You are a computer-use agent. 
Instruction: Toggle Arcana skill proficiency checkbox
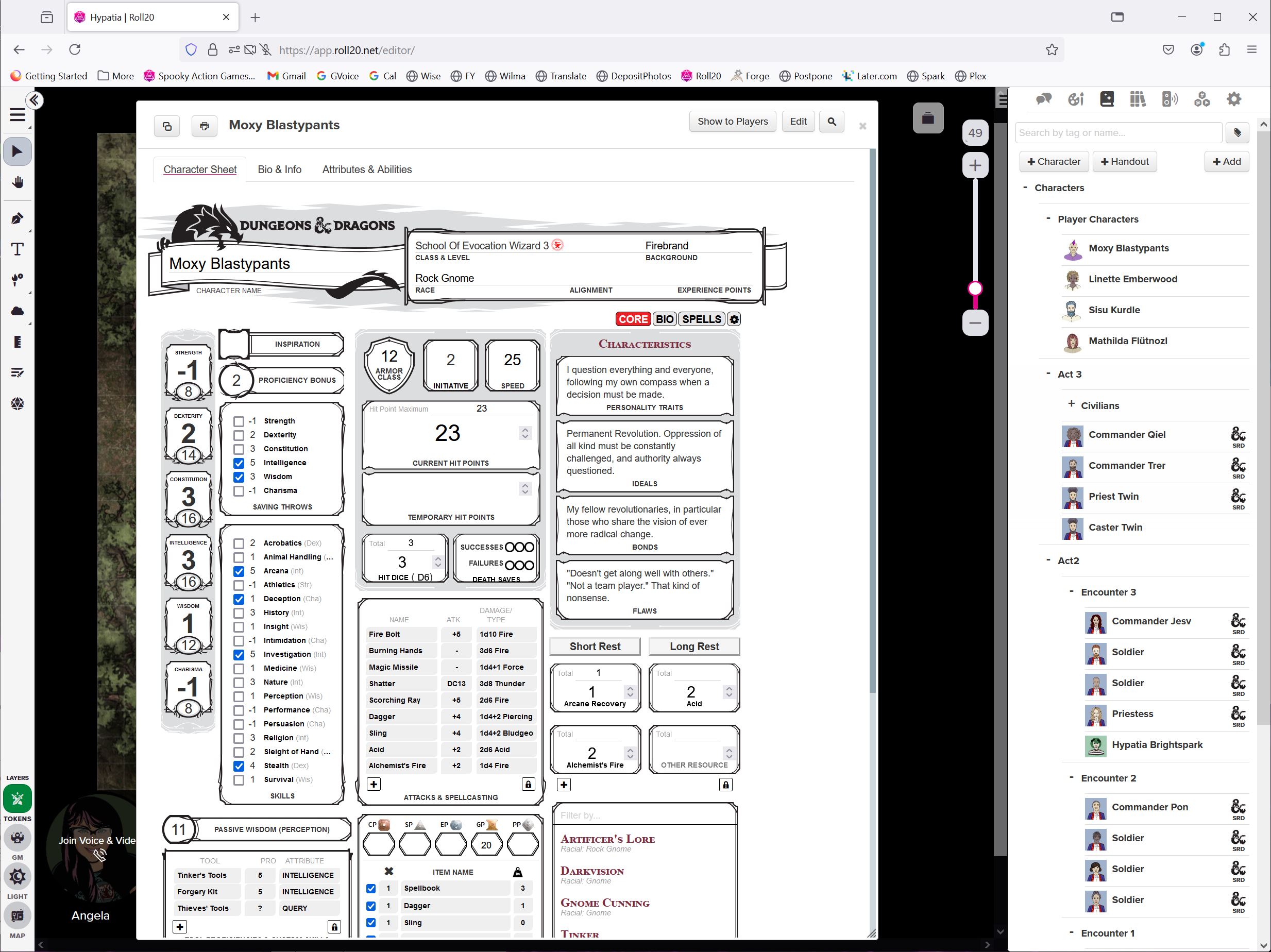pyautogui.click(x=239, y=570)
